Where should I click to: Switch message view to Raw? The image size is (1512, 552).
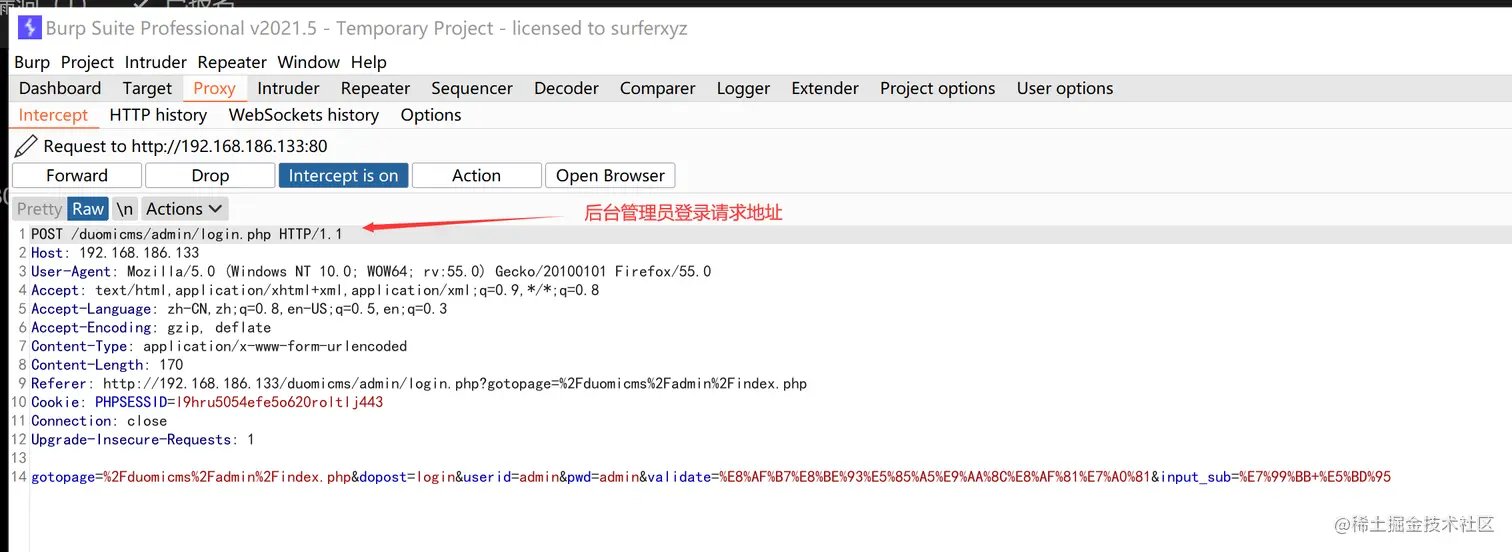pos(88,209)
